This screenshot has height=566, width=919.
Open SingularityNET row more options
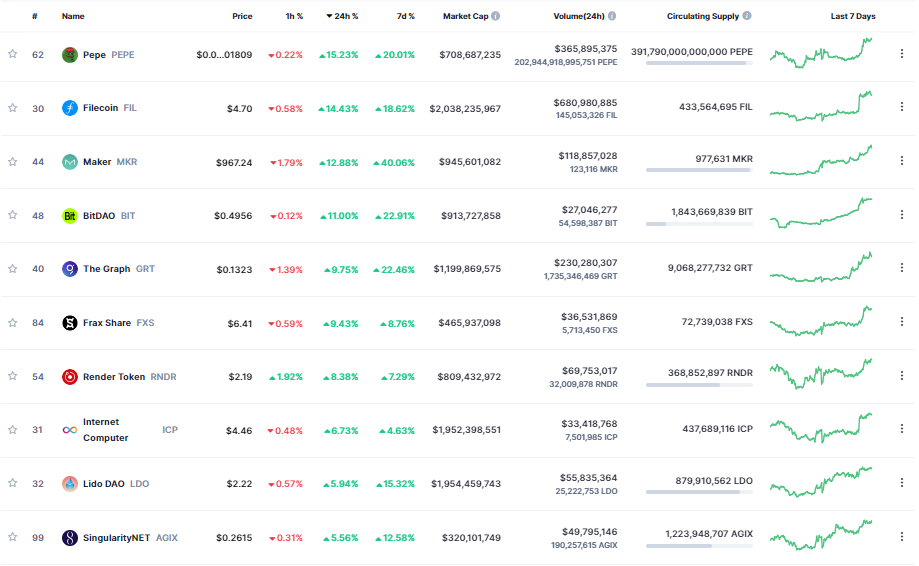901,537
